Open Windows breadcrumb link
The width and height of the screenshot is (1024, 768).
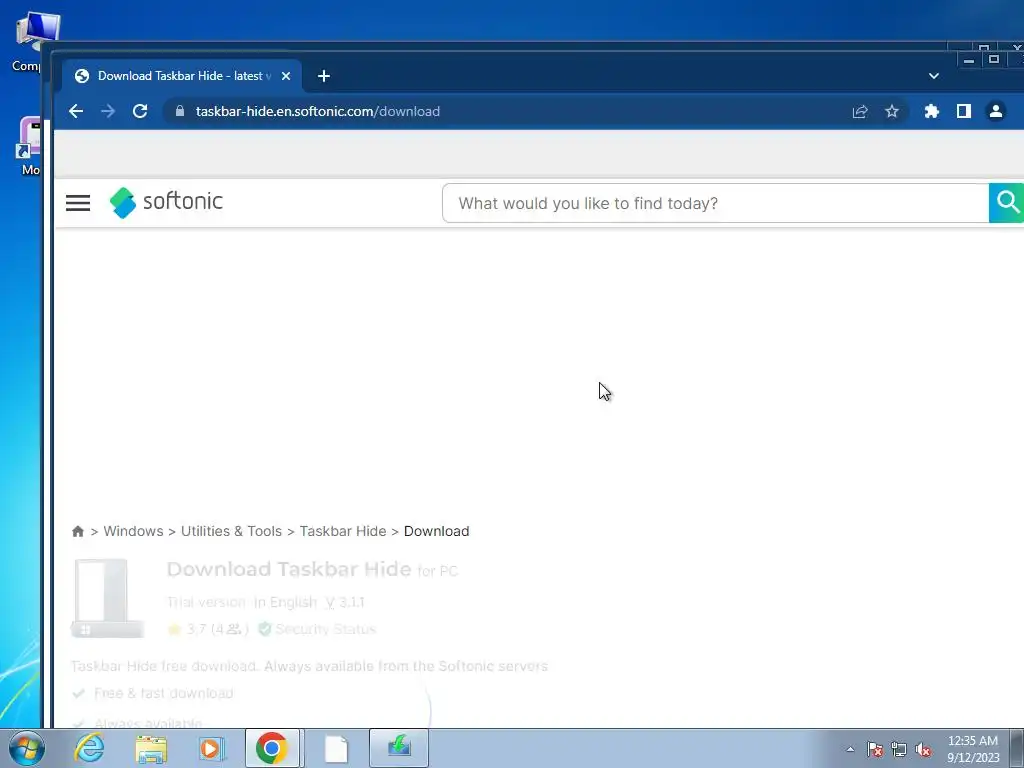coord(133,532)
